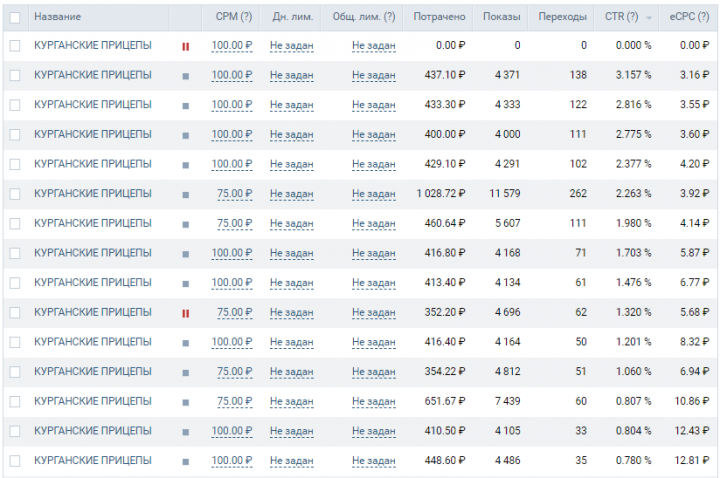Click stop icon for ad with 11 579 impressions
720x478 pixels.
[x=186, y=195]
